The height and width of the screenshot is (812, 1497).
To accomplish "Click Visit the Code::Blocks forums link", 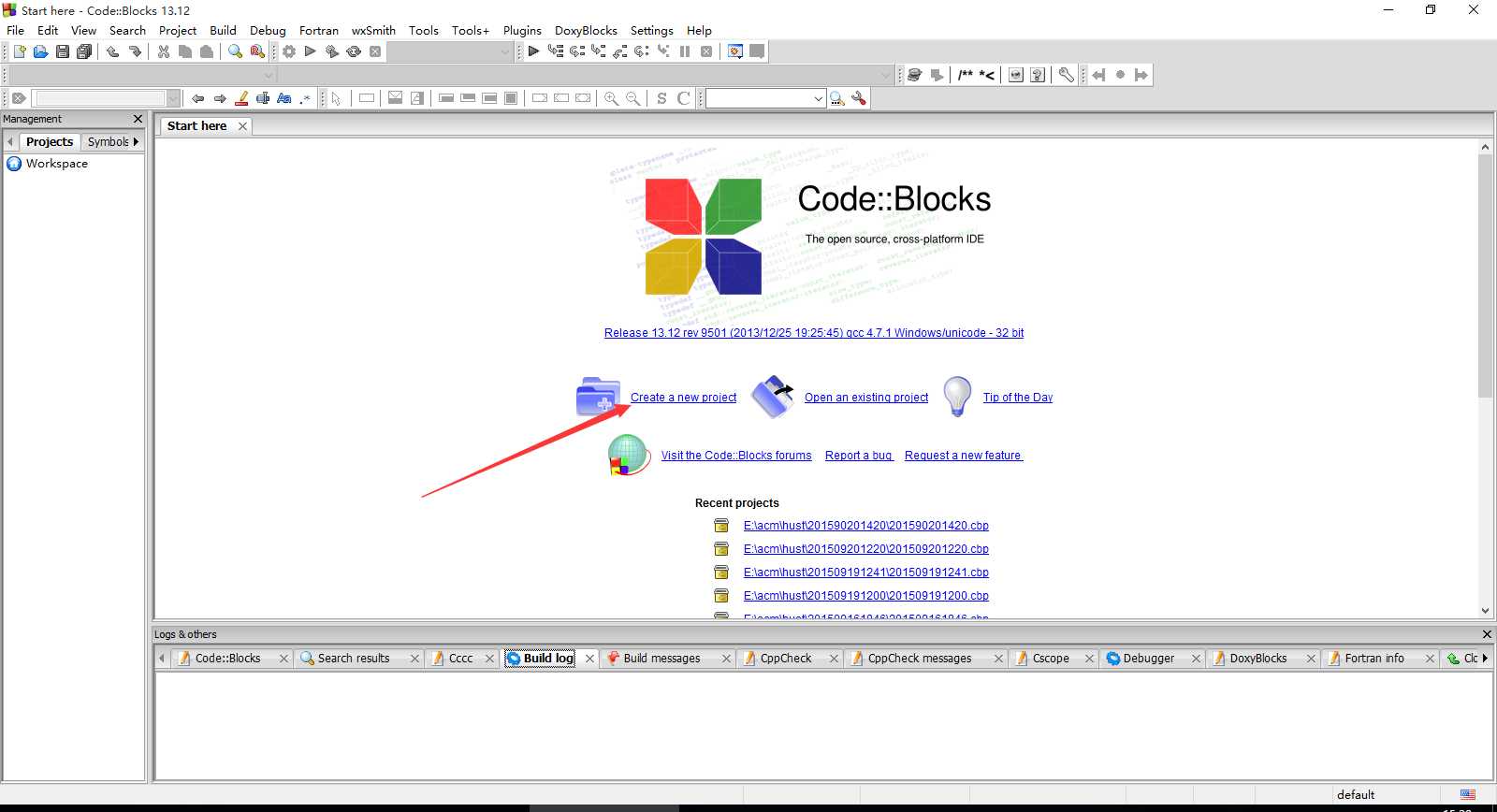I will point(736,455).
